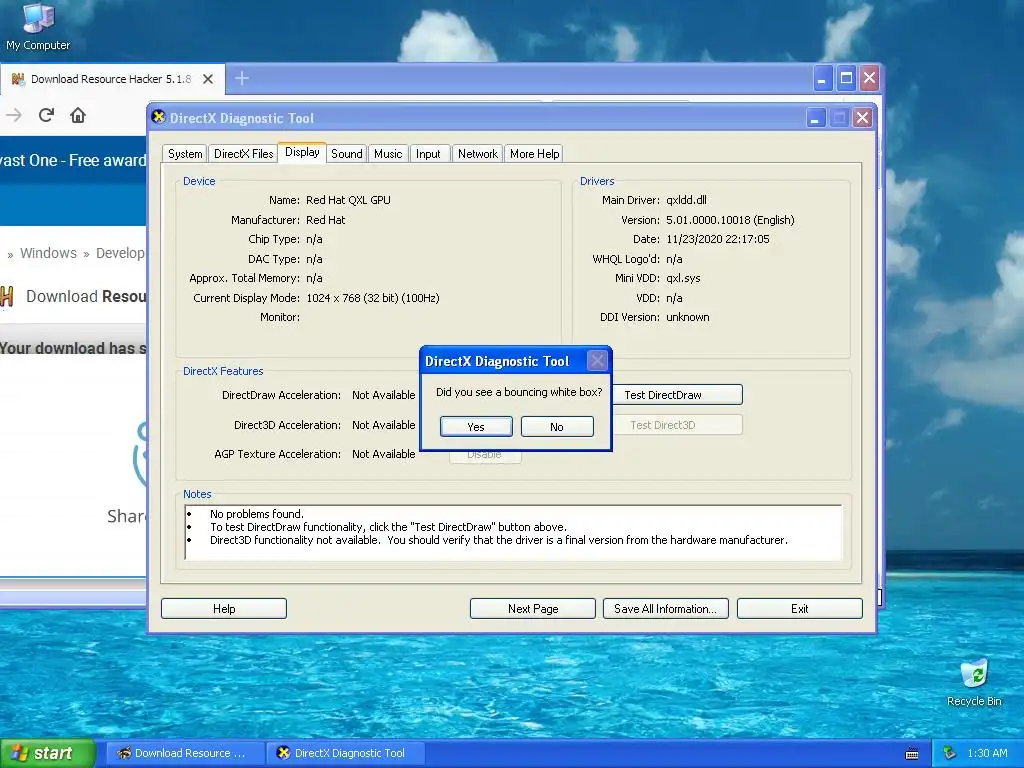Click 'No problems found.' note line

257,514
